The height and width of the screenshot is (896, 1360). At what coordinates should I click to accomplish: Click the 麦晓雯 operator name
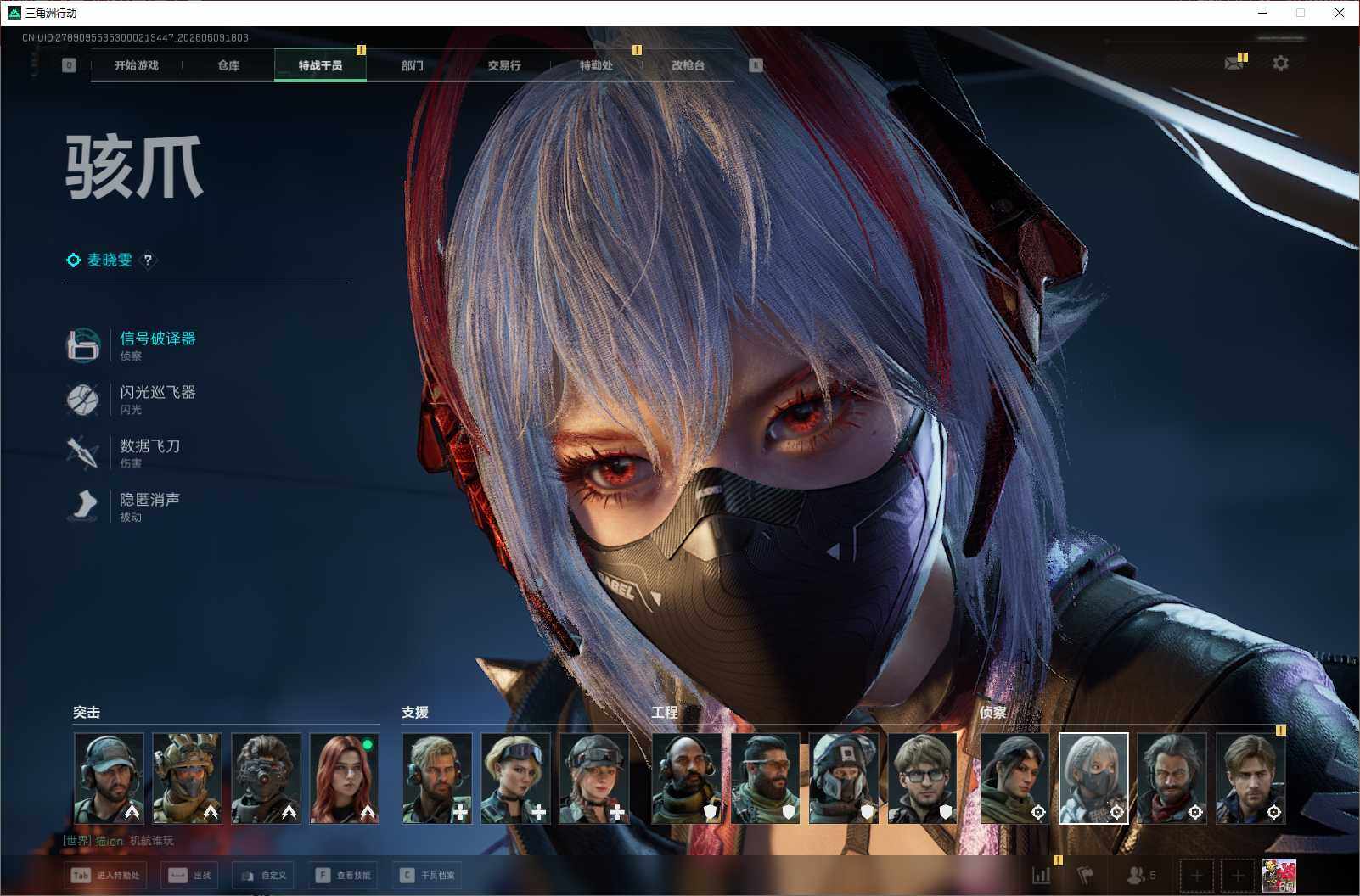click(110, 260)
